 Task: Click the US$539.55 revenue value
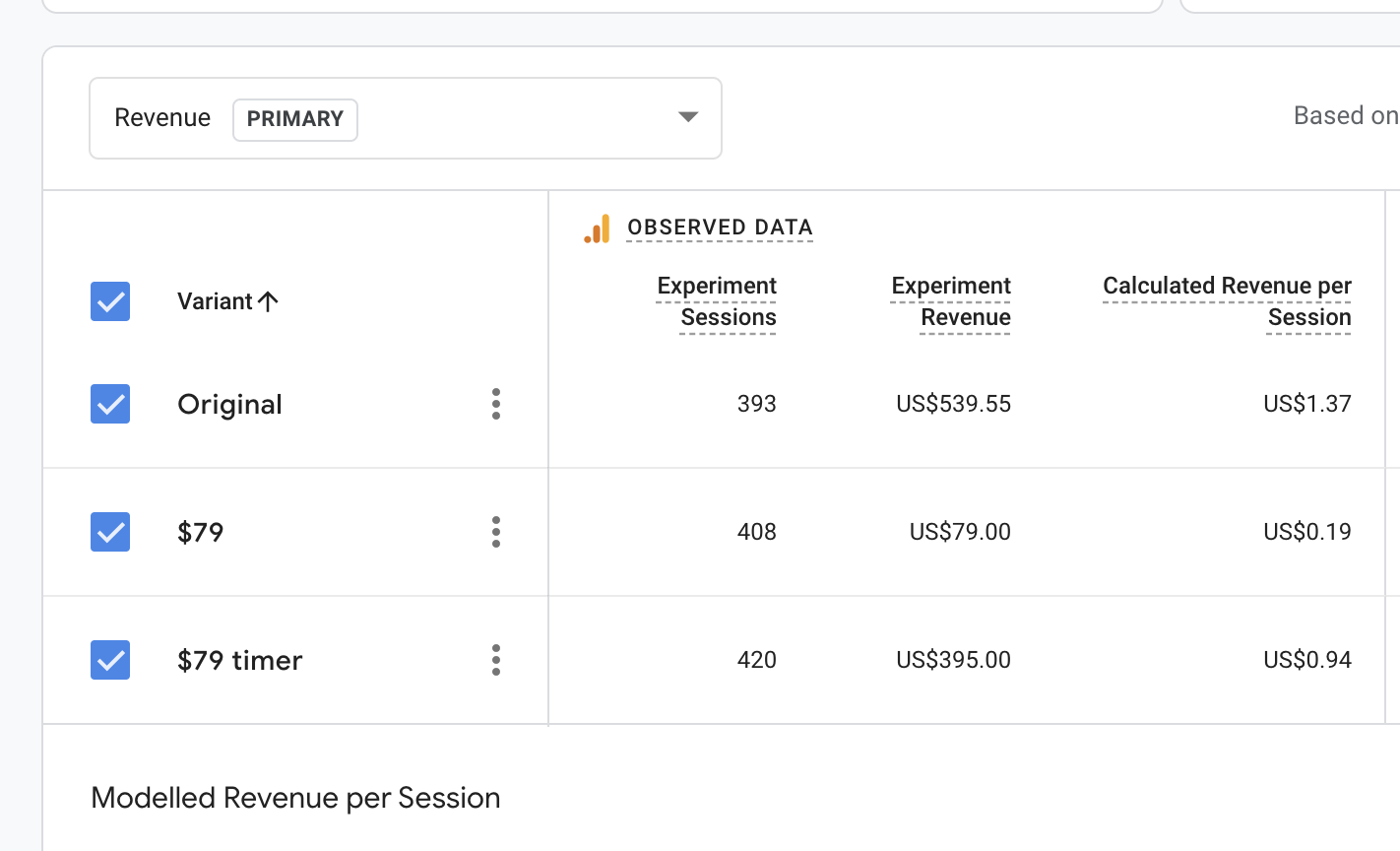tap(954, 404)
